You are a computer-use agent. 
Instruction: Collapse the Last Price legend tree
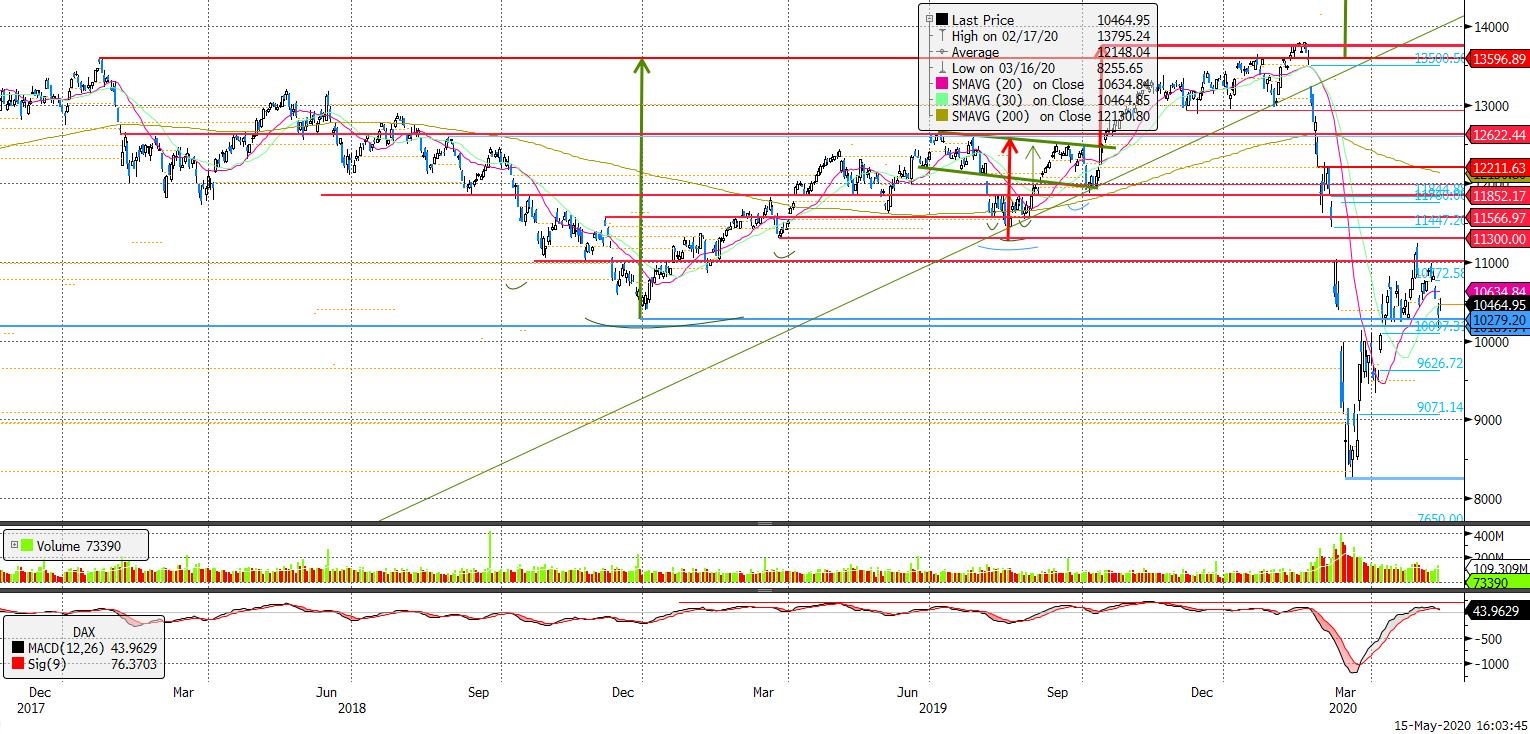[929, 20]
